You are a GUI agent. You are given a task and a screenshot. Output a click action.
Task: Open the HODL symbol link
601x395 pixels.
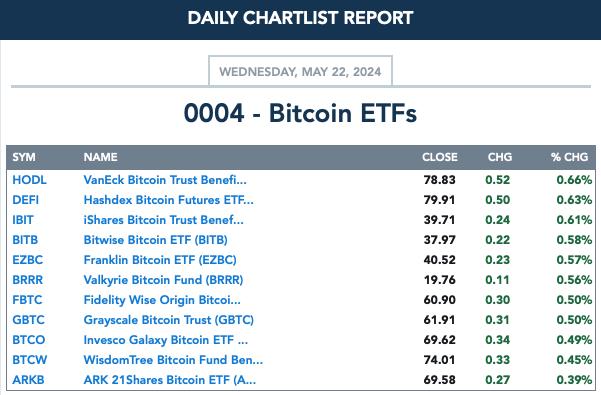click(29, 180)
